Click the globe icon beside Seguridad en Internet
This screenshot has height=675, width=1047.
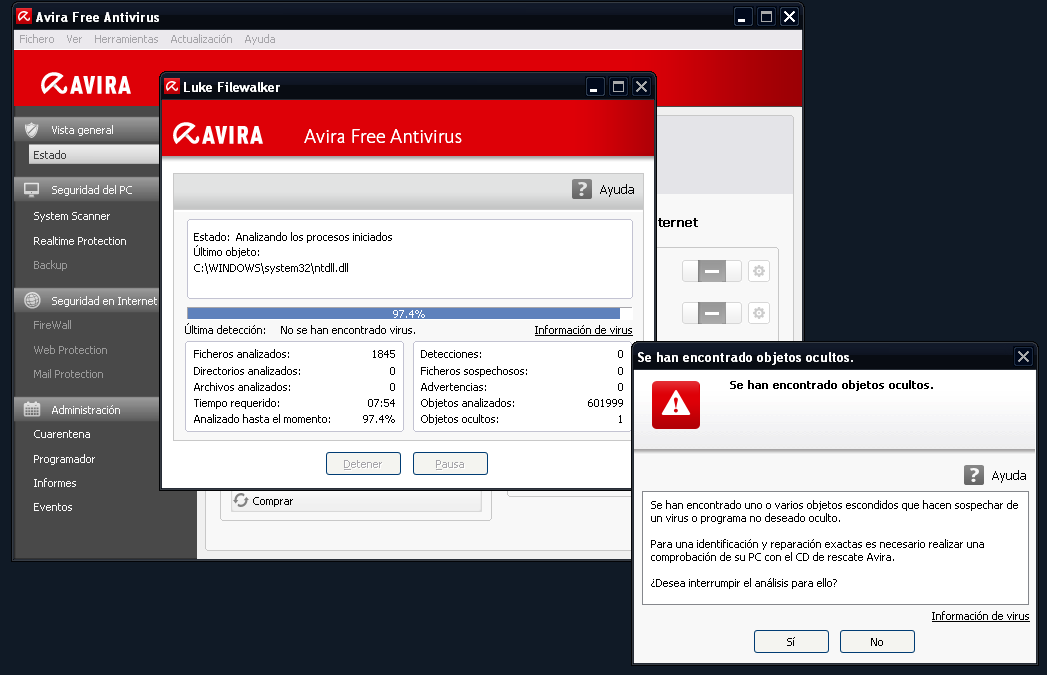[32, 301]
